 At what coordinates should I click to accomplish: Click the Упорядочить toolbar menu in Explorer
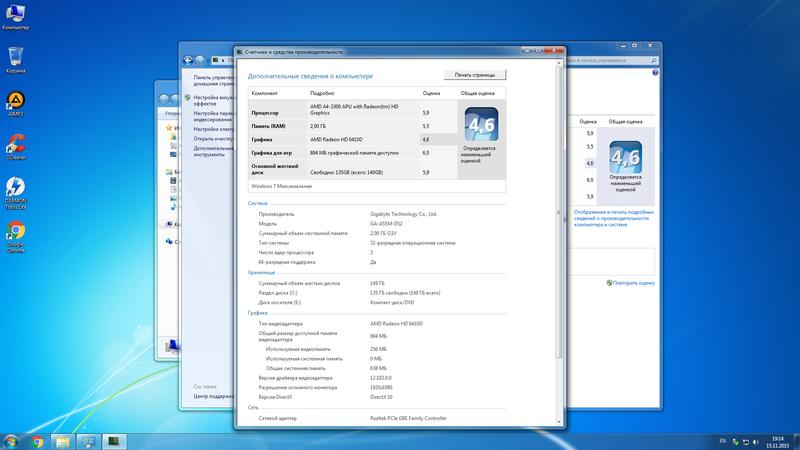click(172, 113)
